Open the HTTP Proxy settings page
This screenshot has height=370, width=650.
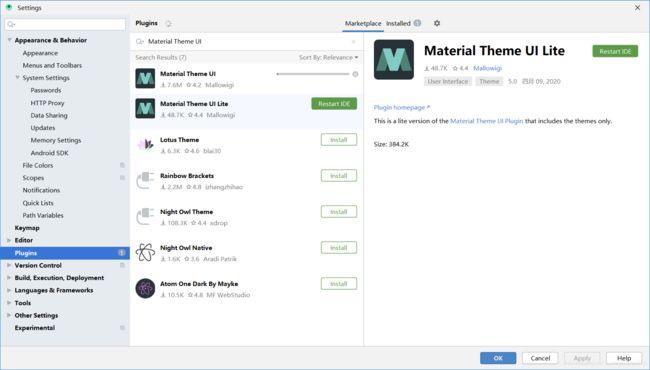point(47,103)
